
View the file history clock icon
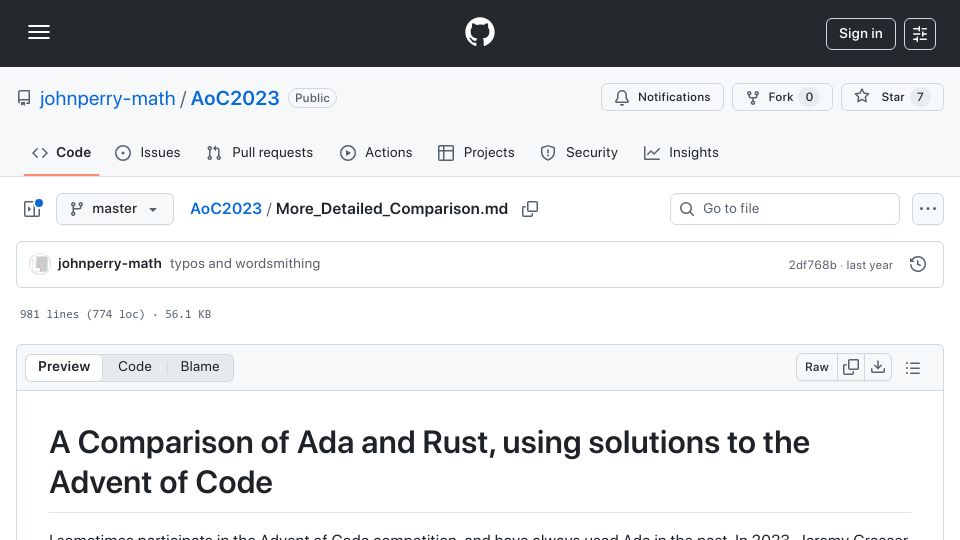point(917,264)
